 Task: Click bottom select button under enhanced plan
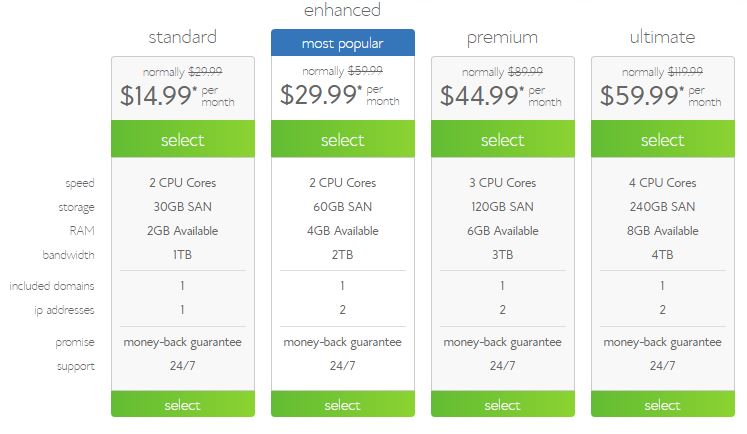pyautogui.click(x=343, y=404)
